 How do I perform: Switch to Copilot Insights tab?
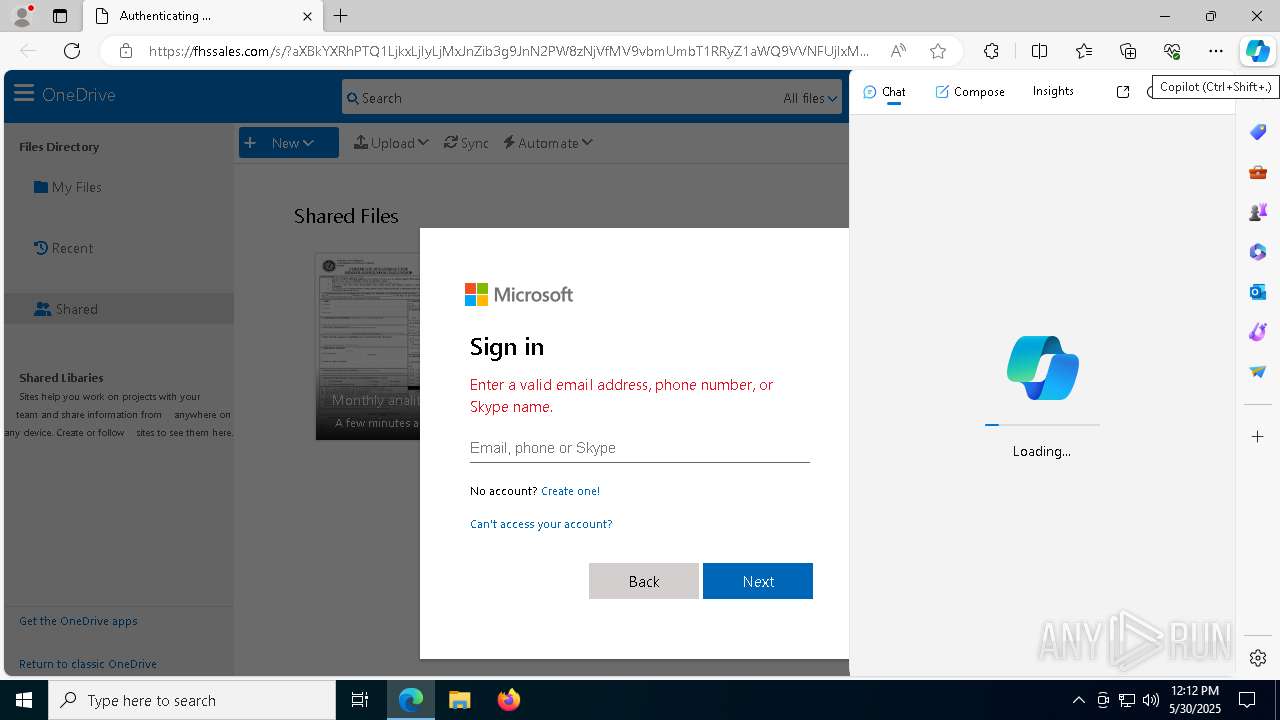click(x=1053, y=91)
